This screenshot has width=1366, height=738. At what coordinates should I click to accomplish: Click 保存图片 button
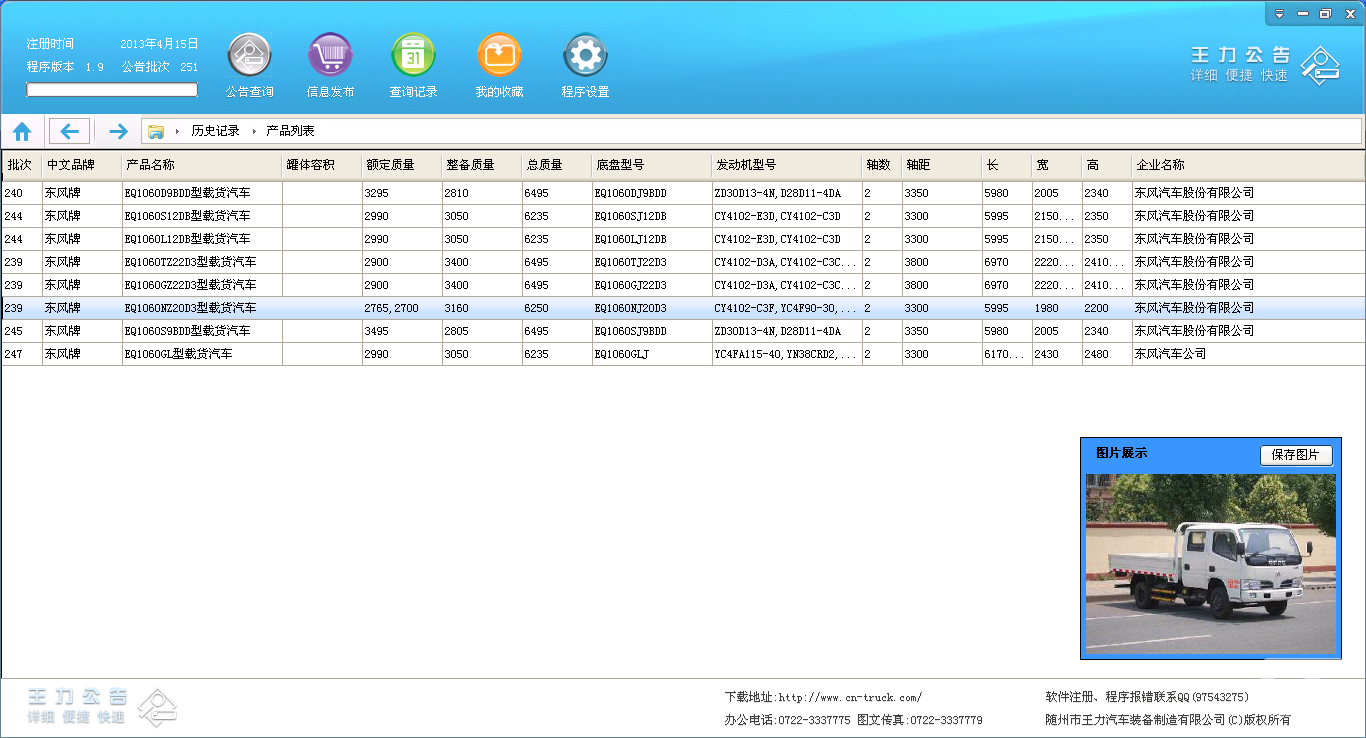point(1295,455)
